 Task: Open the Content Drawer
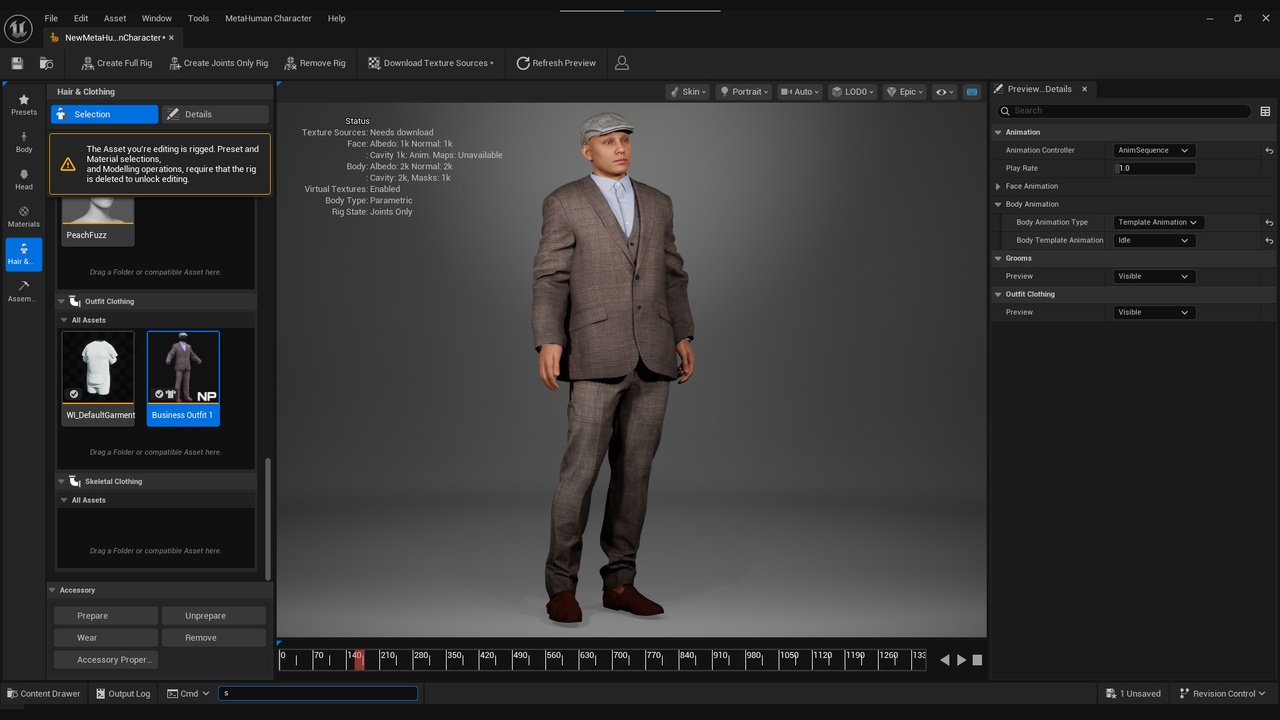(x=43, y=693)
